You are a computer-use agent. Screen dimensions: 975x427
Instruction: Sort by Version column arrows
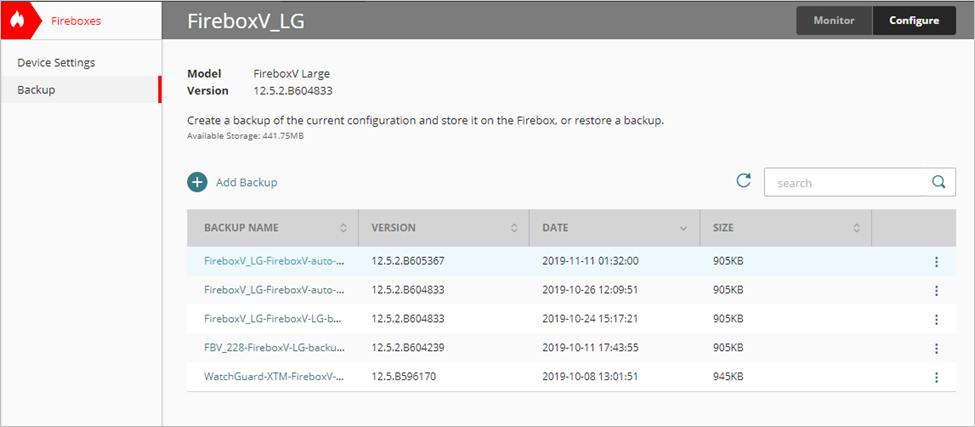point(514,228)
